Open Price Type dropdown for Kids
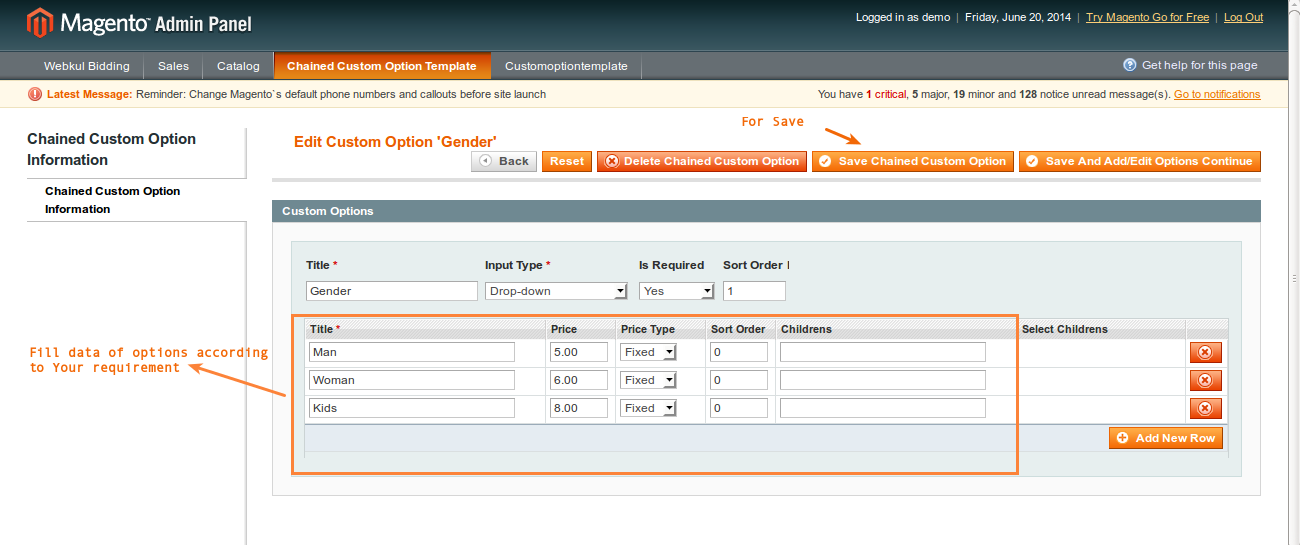This screenshot has width=1302, height=547. click(x=648, y=408)
